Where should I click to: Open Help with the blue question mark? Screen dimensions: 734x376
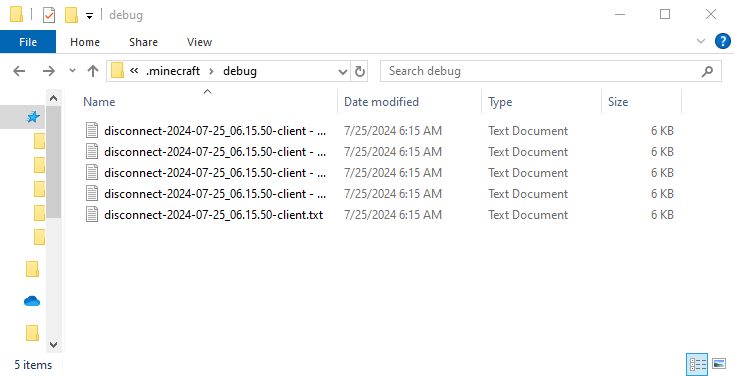723,41
